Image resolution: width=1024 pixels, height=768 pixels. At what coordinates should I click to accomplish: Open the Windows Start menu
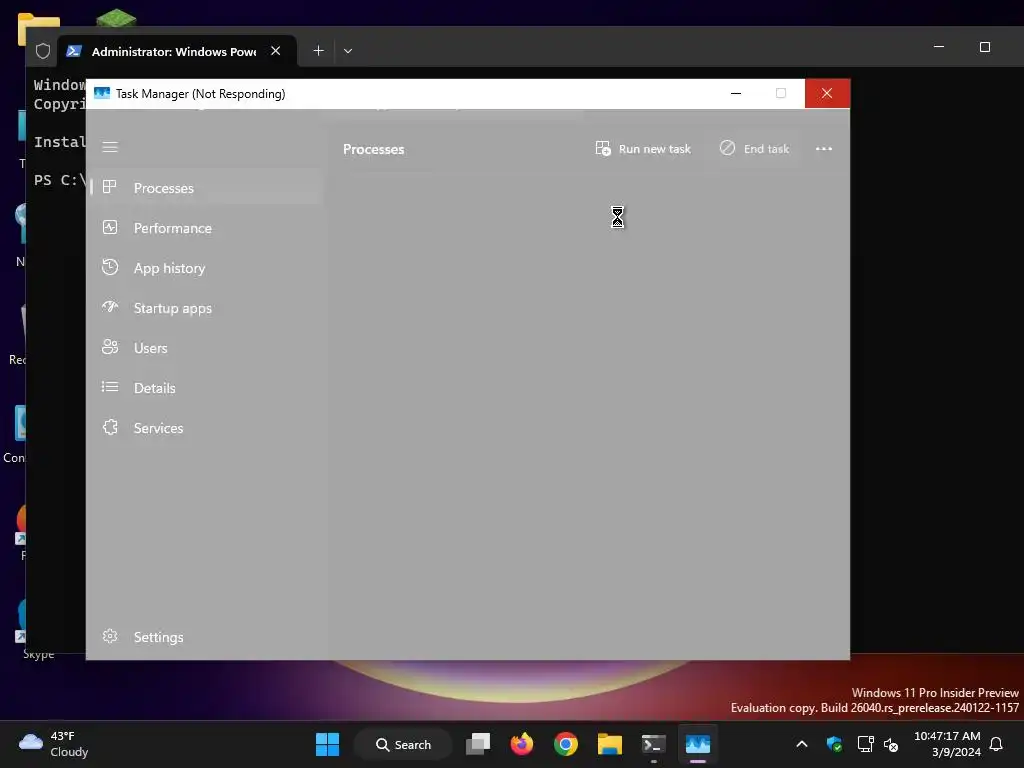click(x=327, y=744)
